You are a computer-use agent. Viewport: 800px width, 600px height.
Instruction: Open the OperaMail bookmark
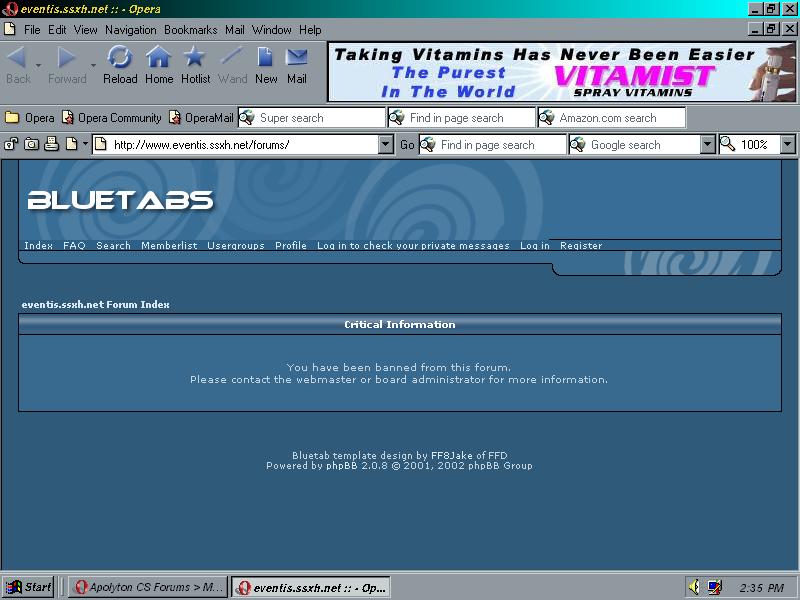201,118
